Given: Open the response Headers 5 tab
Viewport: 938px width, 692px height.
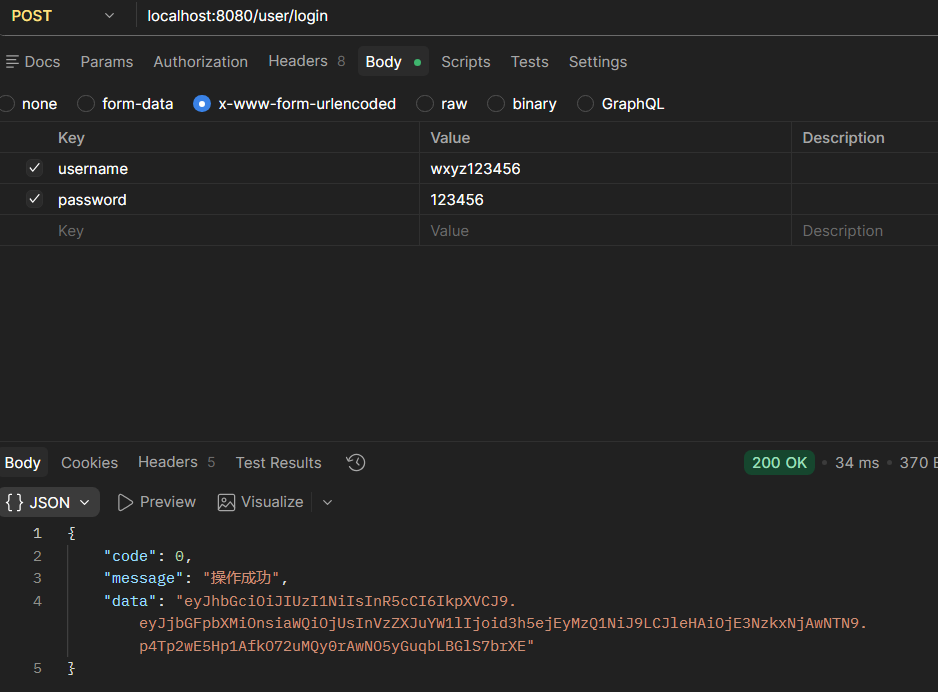Looking at the screenshot, I should pos(176,462).
